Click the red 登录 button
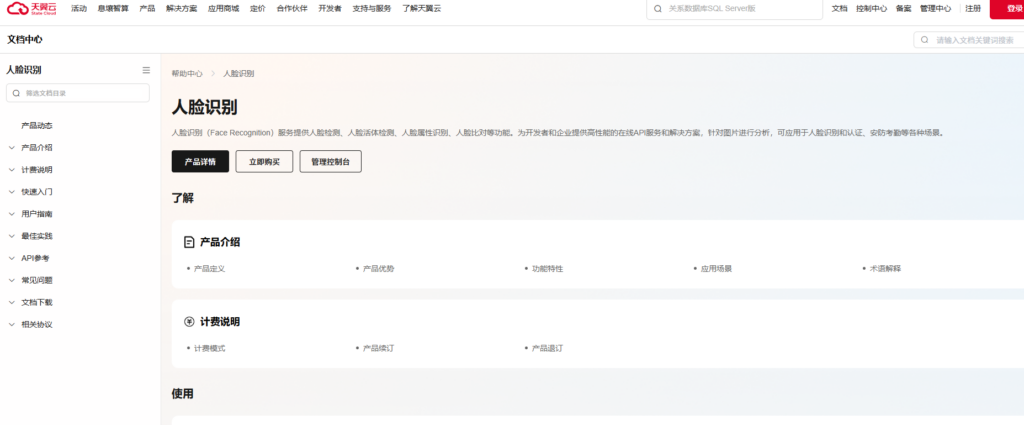1024x425 pixels. (x=1007, y=9)
